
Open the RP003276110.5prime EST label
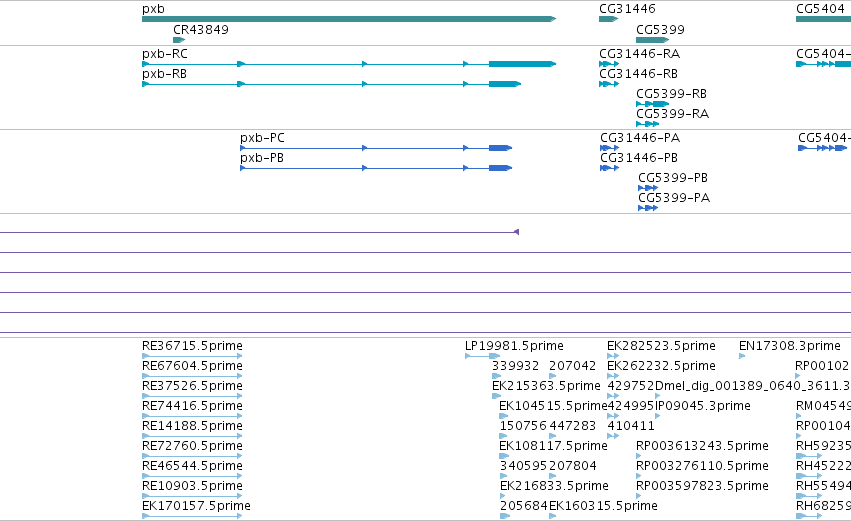pyautogui.click(x=702, y=466)
